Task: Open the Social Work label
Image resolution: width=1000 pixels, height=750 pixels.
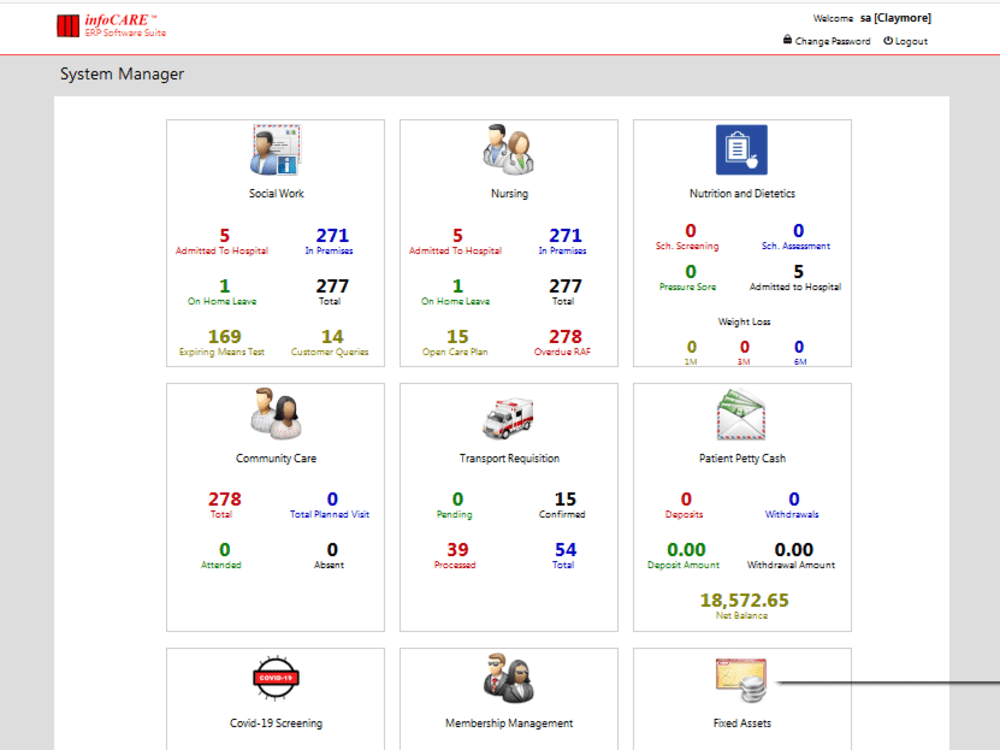Action: coord(276,193)
